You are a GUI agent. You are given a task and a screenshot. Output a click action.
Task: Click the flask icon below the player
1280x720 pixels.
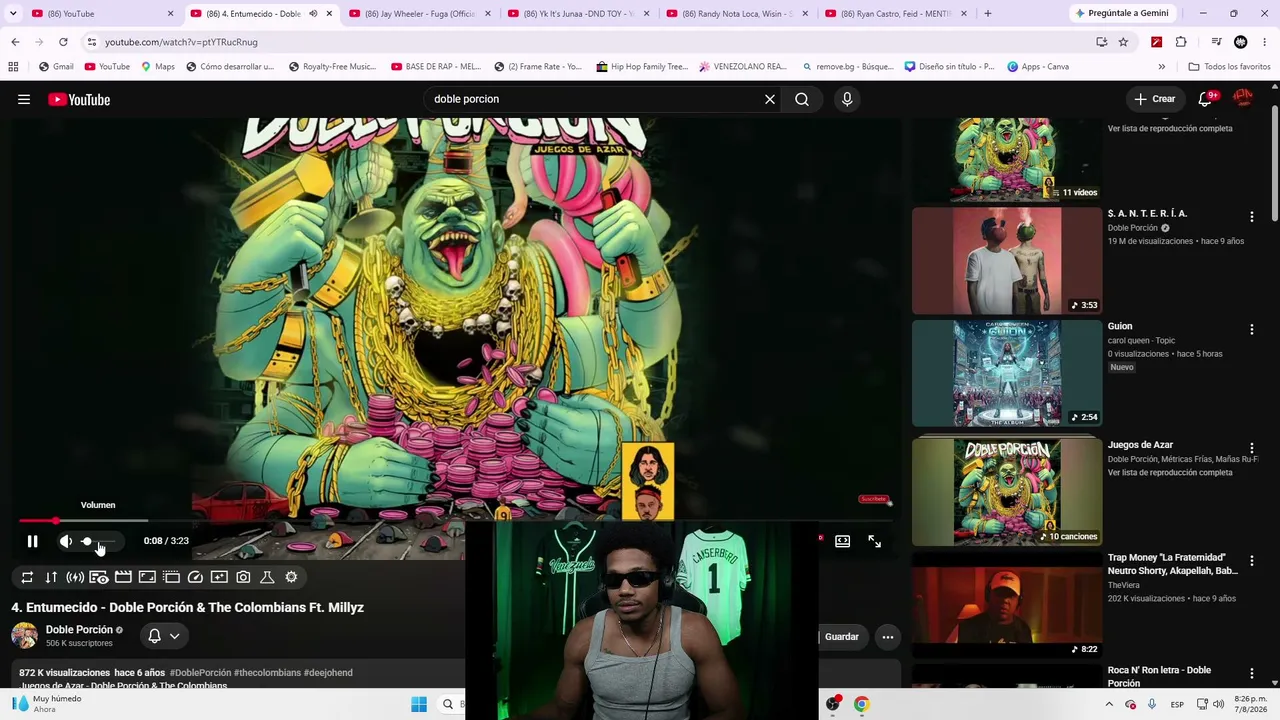pyautogui.click(x=267, y=577)
